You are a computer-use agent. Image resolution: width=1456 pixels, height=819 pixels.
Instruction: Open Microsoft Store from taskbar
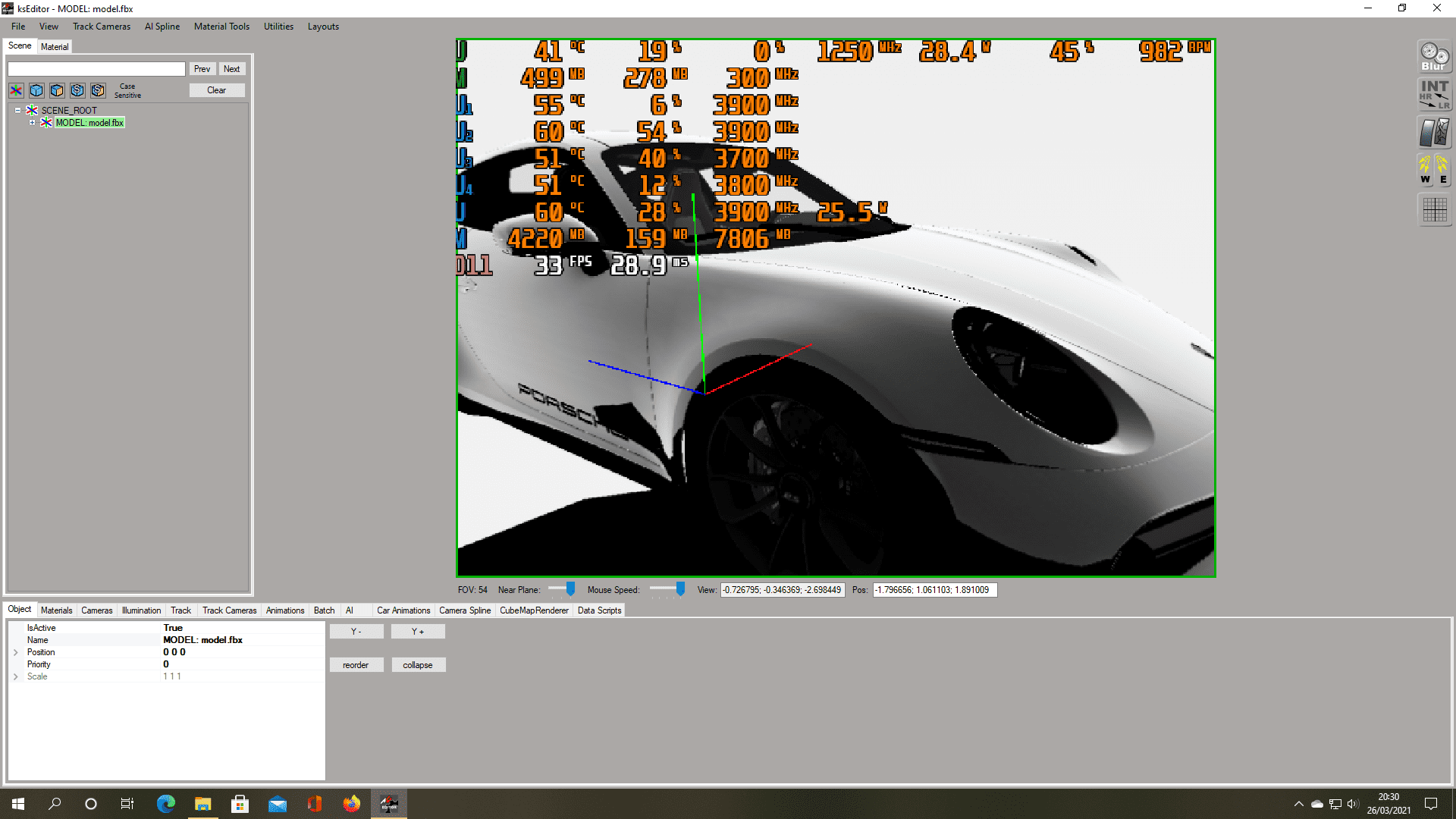pos(240,804)
